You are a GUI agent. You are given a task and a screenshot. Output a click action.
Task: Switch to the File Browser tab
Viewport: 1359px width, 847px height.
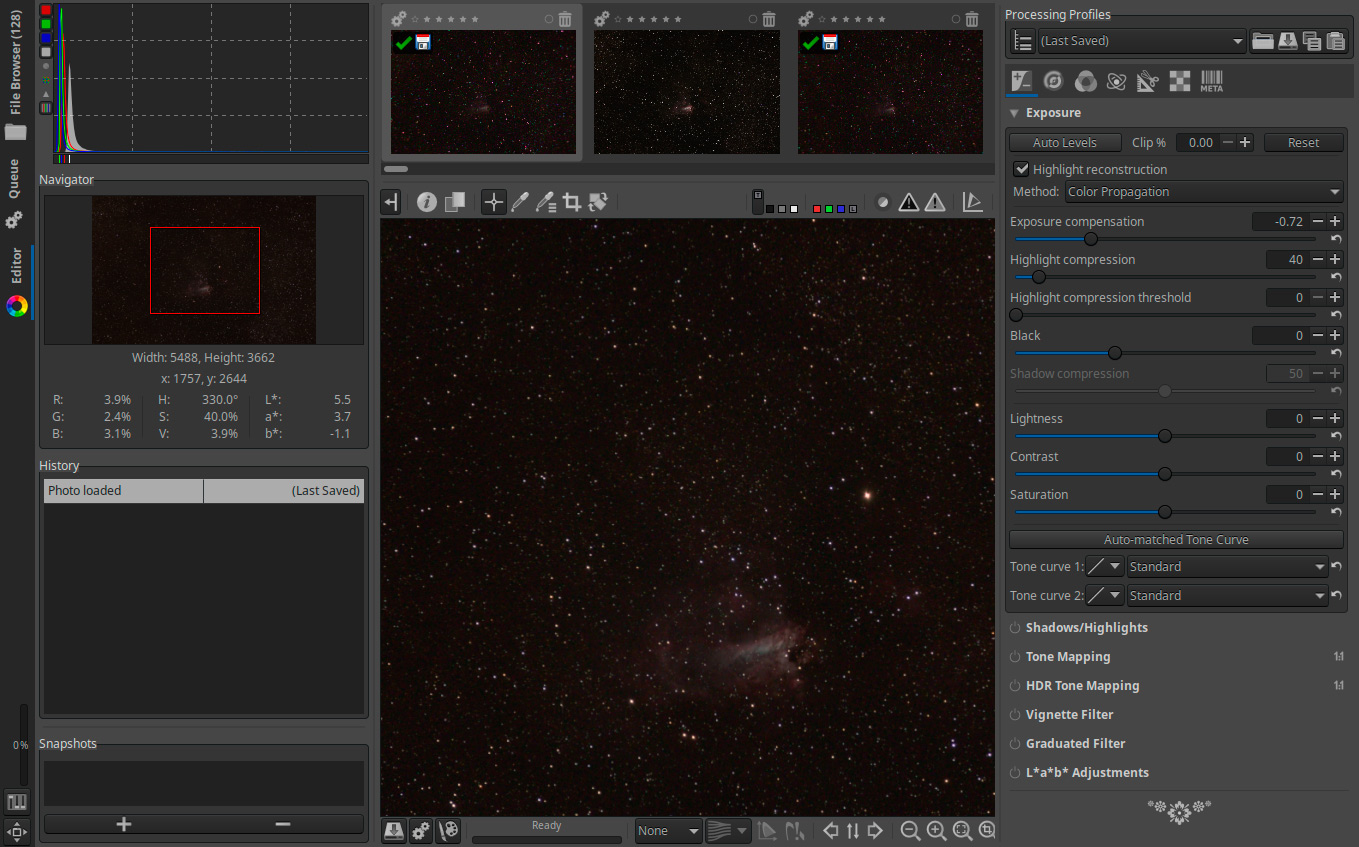(x=15, y=75)
